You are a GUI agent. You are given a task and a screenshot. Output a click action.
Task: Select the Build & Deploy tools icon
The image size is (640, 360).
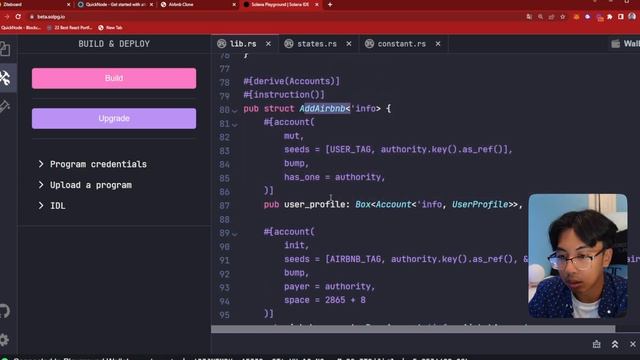5,78
